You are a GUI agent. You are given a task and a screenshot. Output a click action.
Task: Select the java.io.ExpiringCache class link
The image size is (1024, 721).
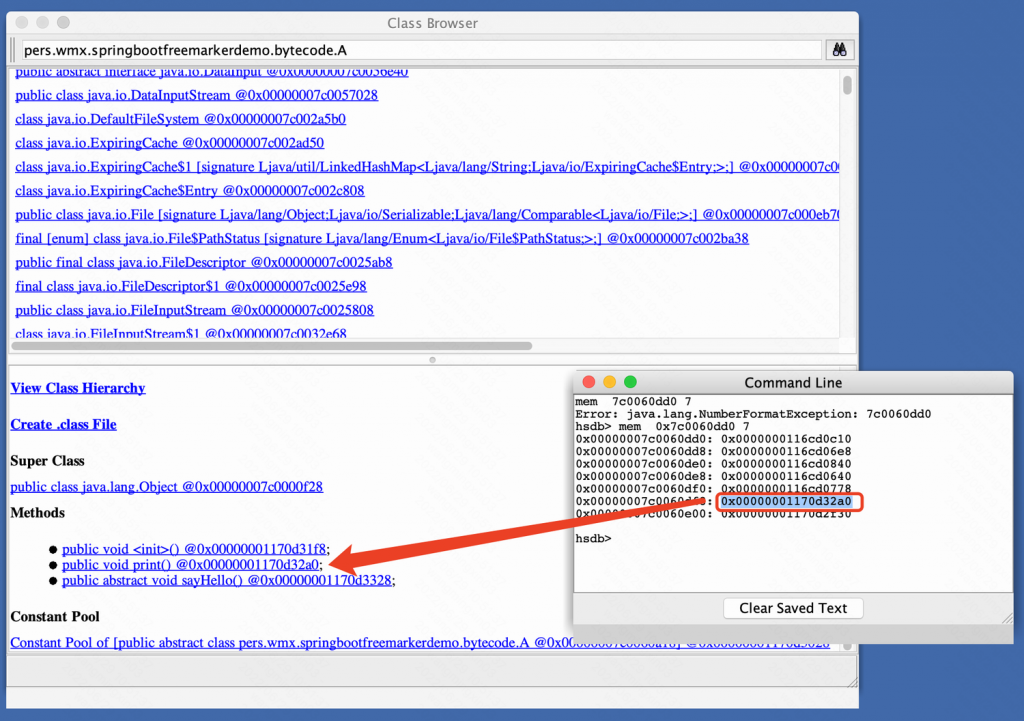coord(169,143)
